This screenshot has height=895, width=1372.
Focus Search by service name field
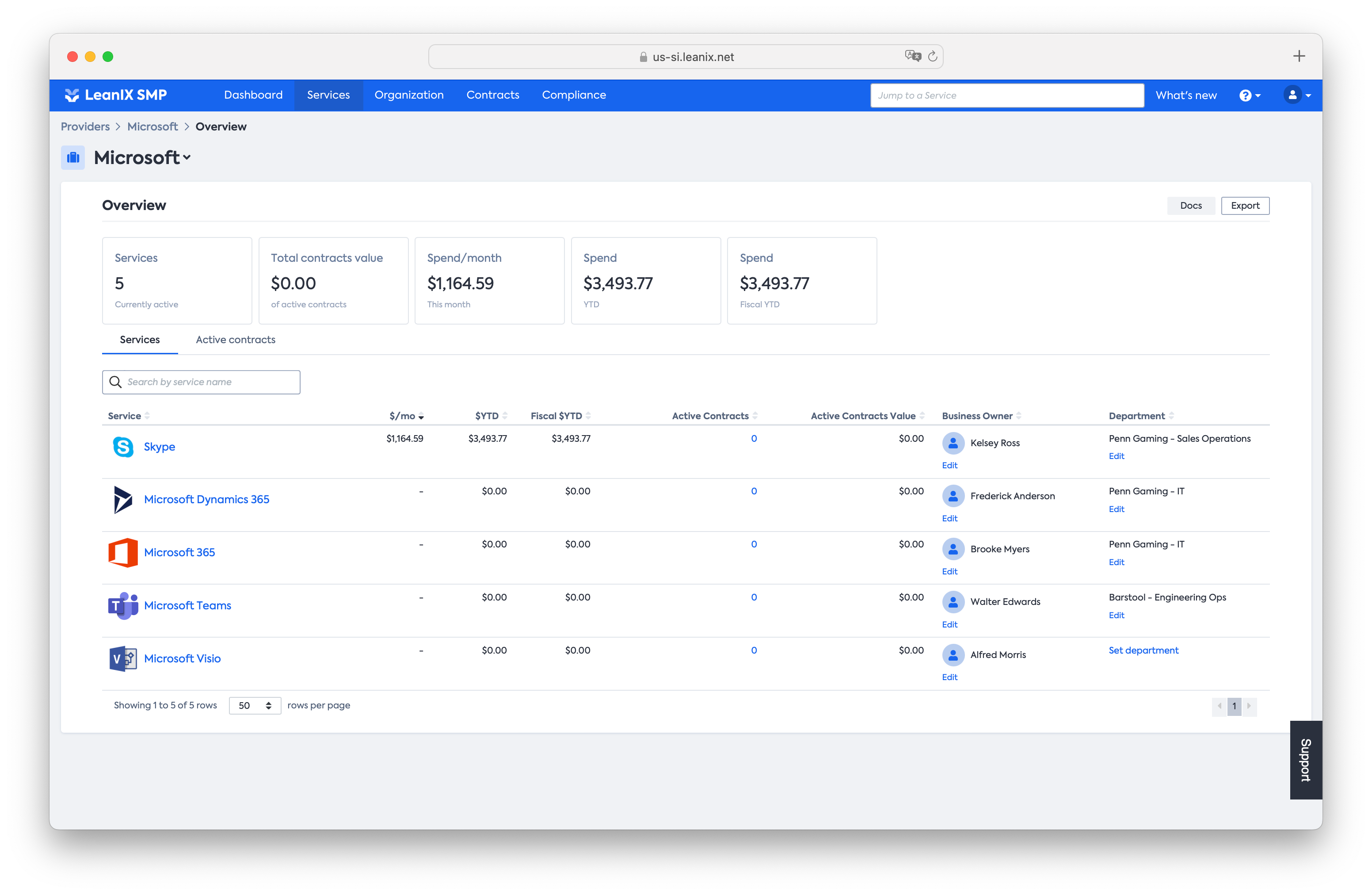pos(201,382)
